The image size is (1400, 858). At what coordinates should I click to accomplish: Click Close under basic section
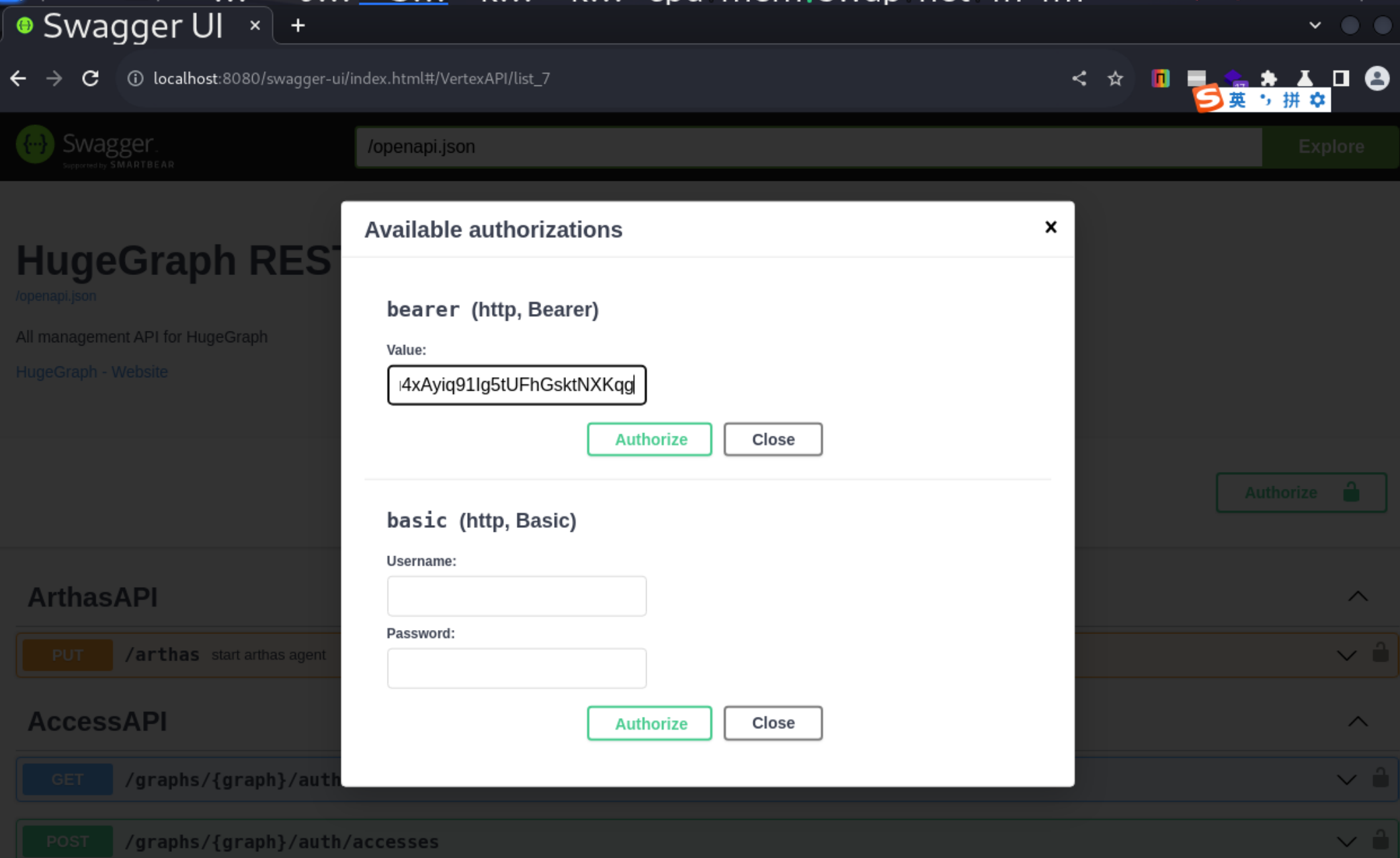click(772, 723)
